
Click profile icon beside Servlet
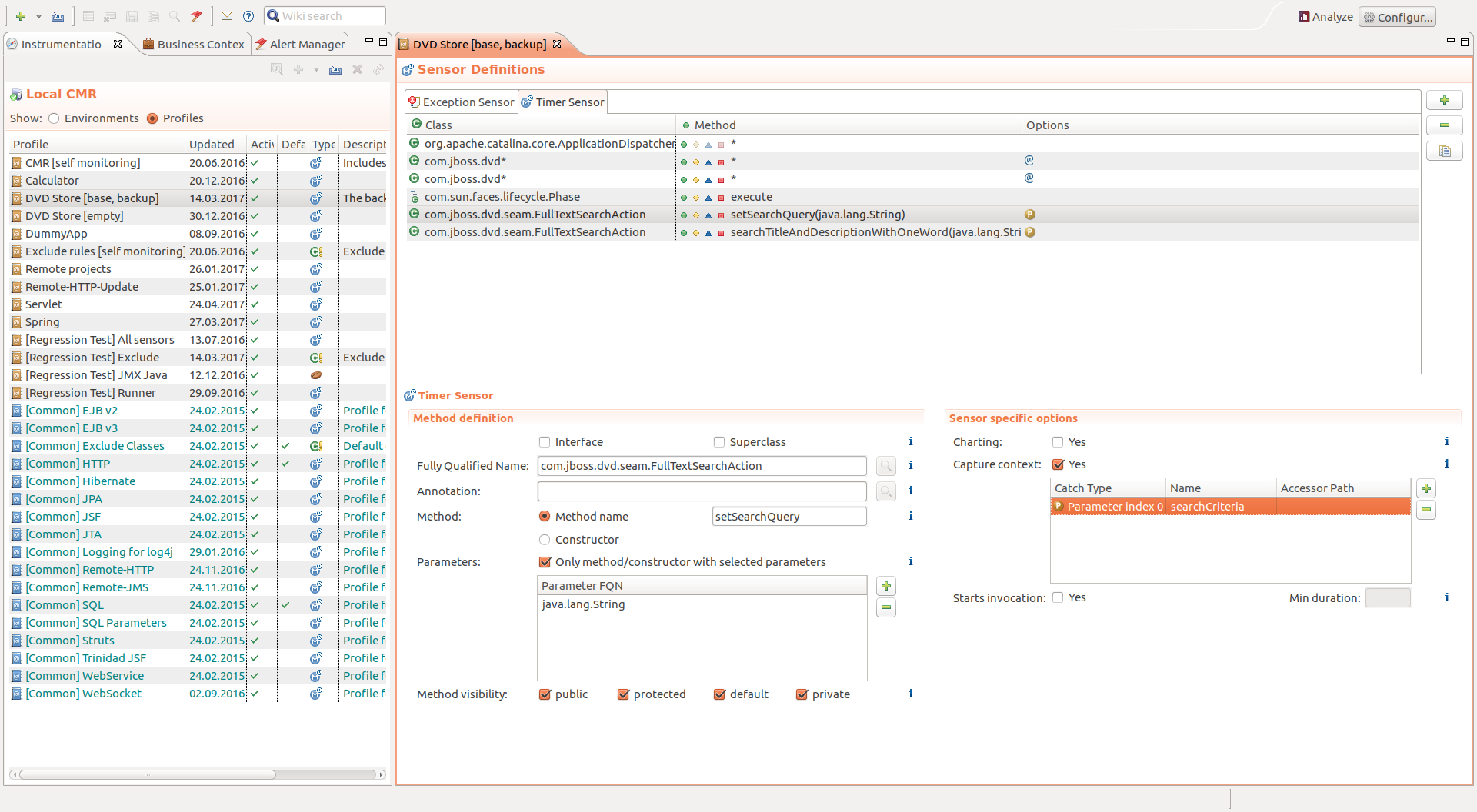pyautogui.click(x=17, y=304)
